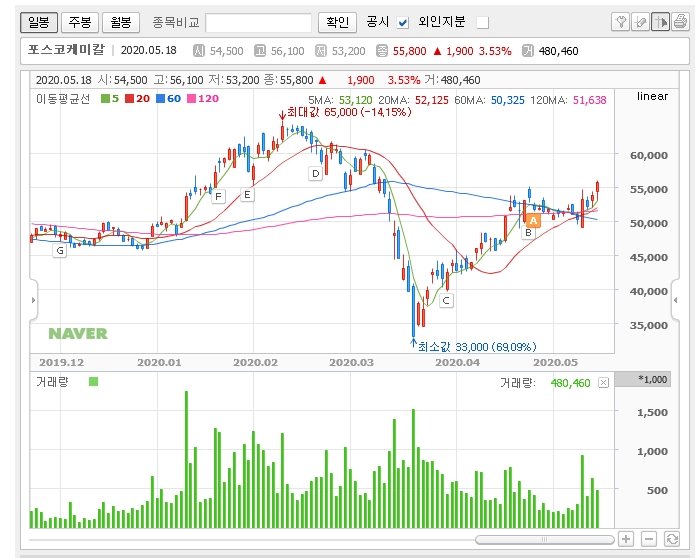The height and width of the screenshot is (558, 700).
Task: Switch to 일봉 daily chart tab
Action: pos(39,22)
